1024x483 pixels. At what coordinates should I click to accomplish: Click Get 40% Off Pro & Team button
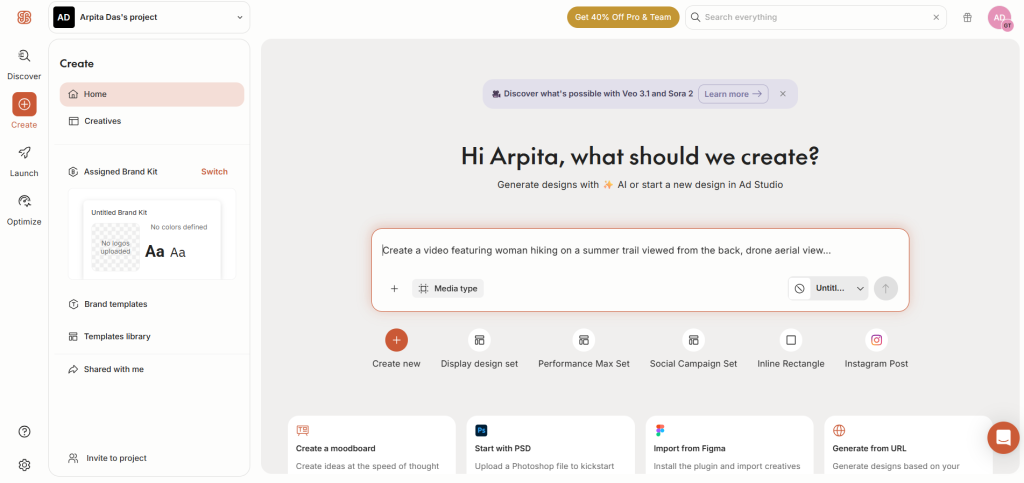point(623,18)
